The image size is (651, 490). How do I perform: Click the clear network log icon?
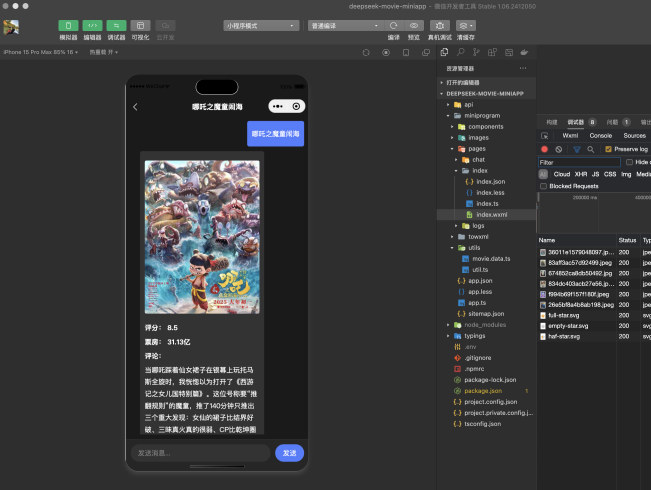(x=559, y=149)
